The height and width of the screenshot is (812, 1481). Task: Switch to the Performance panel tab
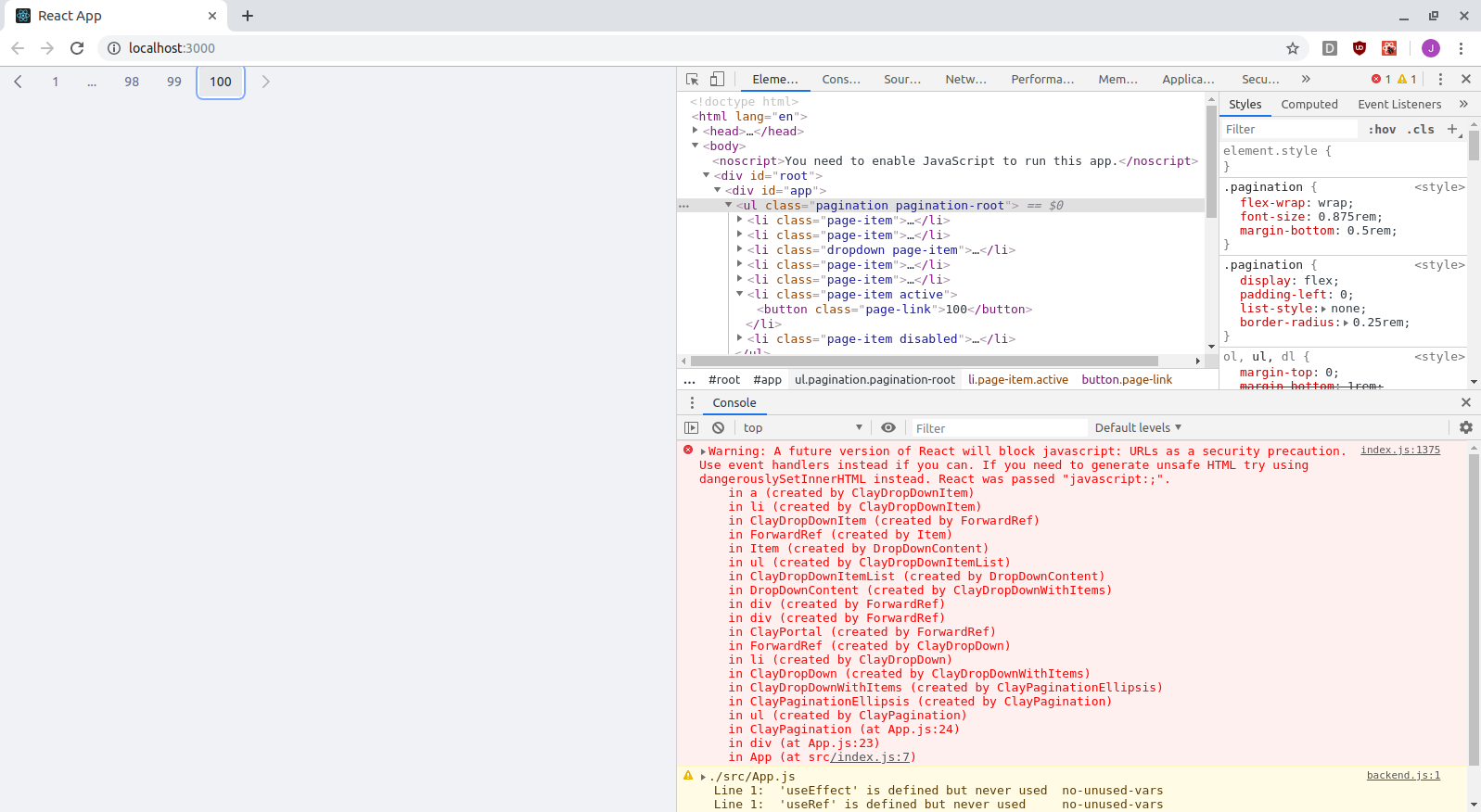pyautogui.click(x=1042, y=80)
